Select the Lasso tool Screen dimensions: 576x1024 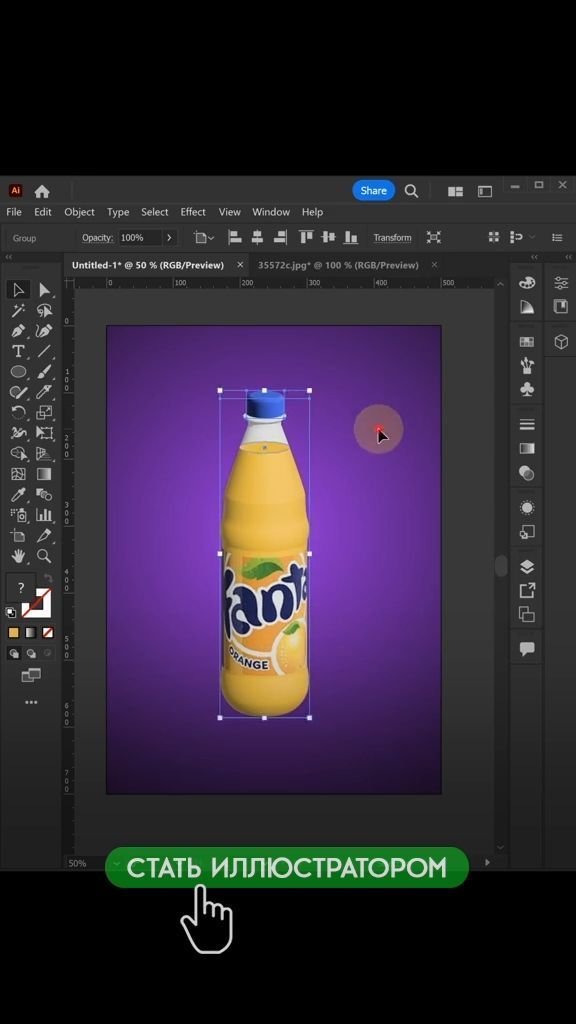click(44, 310)
